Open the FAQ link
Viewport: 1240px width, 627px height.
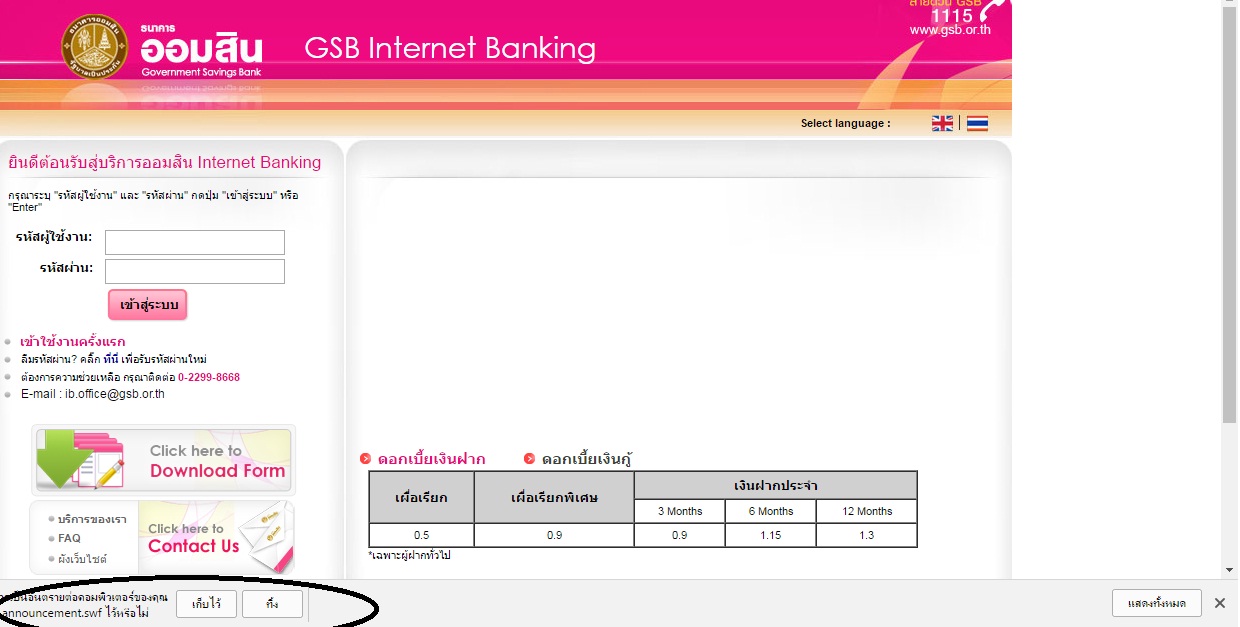(x=69, y=538)
